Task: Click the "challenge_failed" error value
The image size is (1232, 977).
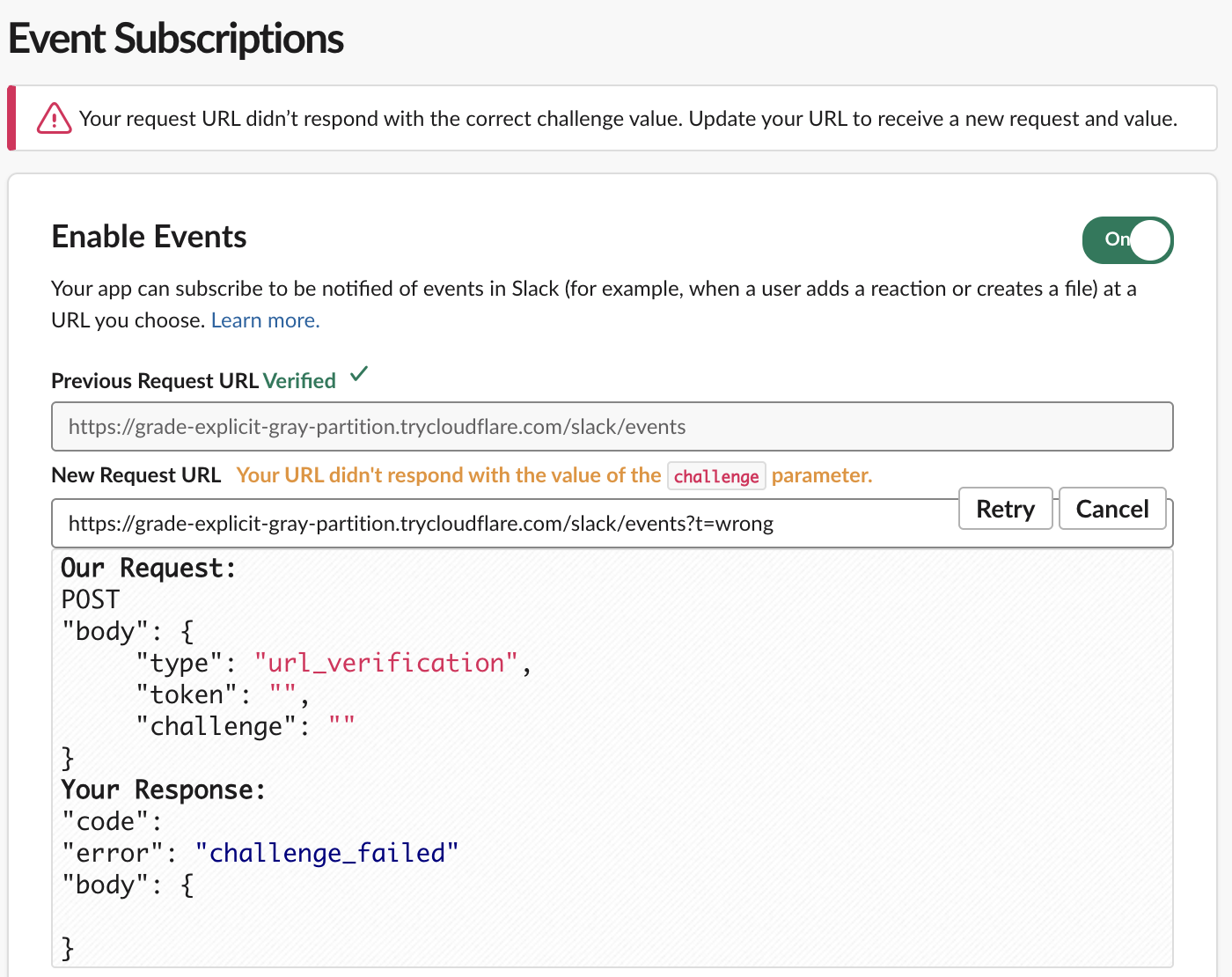Action: point(327,854)
